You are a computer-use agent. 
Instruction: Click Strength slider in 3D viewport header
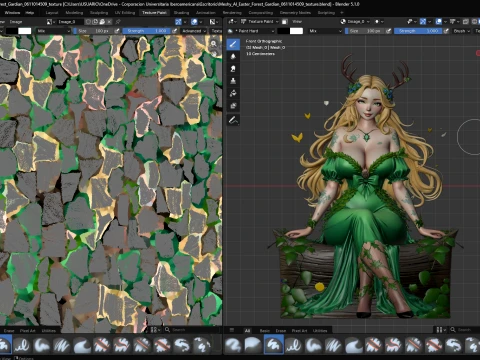[x=418, y=31]
